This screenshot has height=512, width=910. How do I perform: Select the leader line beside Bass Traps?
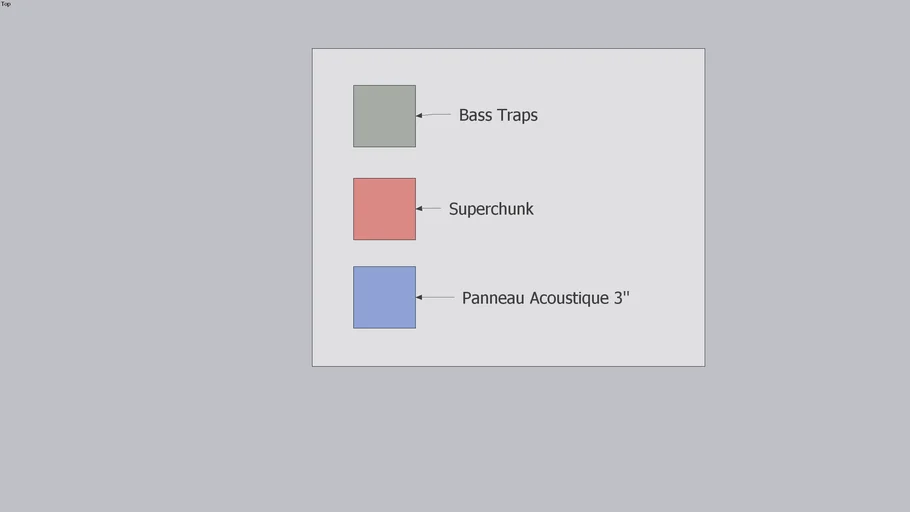437,115
